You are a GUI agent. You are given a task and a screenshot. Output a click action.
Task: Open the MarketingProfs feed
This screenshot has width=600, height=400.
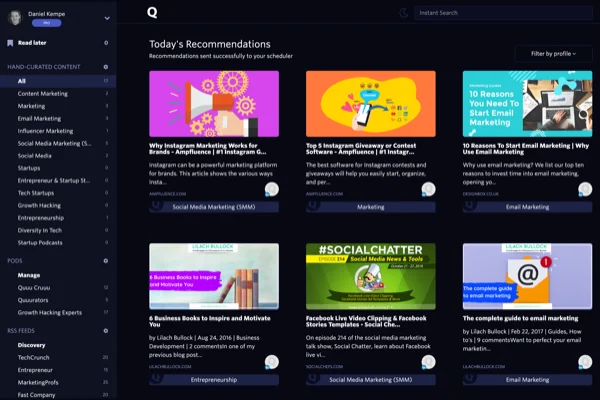[x=58, y=382]
